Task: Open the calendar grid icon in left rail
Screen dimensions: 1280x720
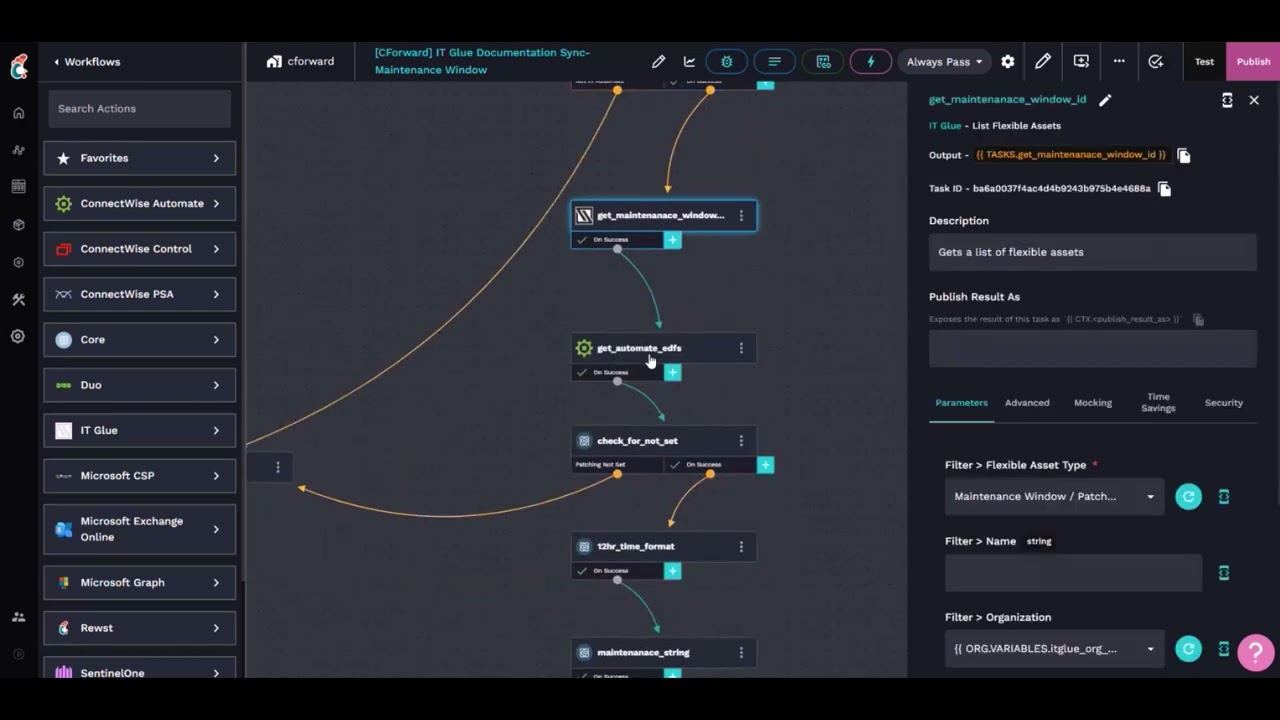Action: click(18, 187)
